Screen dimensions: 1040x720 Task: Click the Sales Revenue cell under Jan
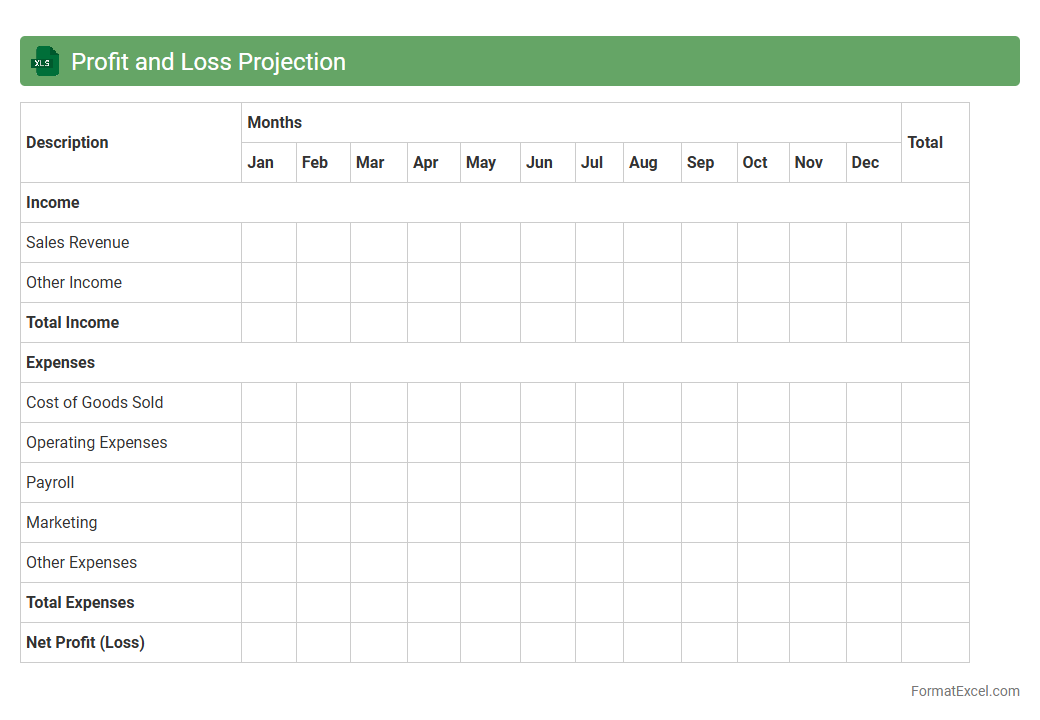click(x=269, y=242)
